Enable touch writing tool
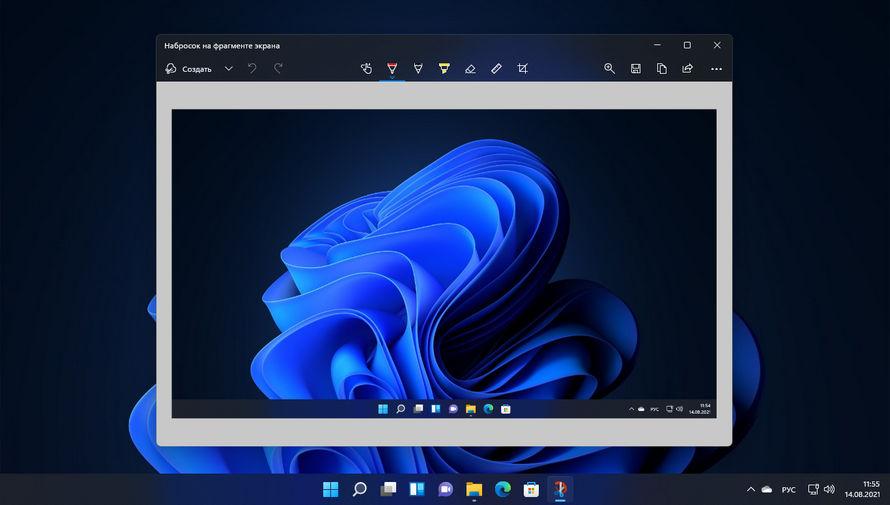The width and height of the screenshot is (890, 505). point(366,69)
